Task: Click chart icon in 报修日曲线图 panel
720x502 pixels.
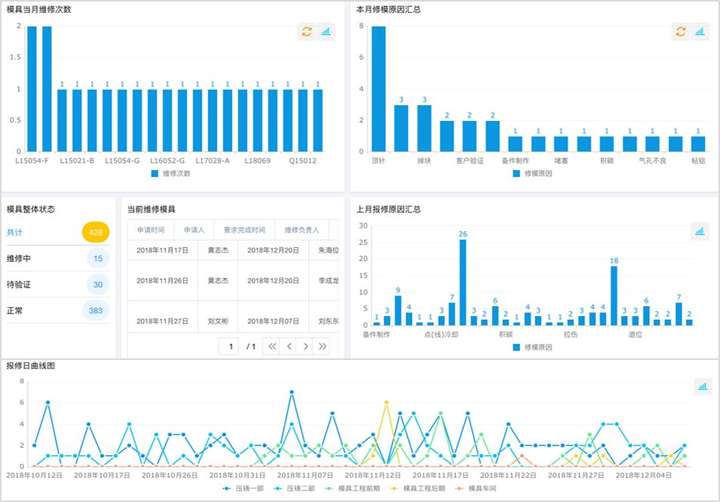Action: [703, 386]
